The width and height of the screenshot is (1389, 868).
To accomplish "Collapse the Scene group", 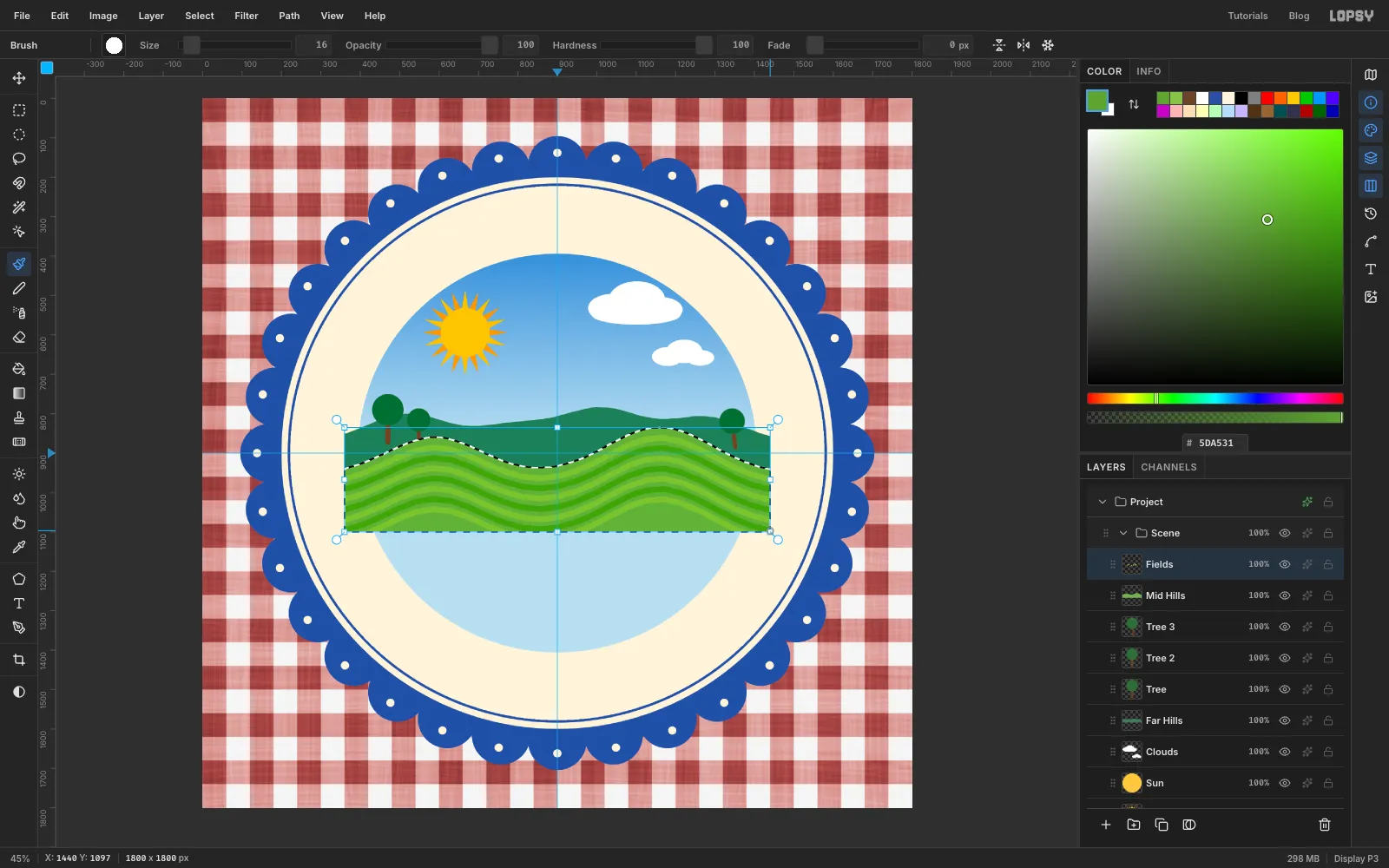I will click(1123, 533).
